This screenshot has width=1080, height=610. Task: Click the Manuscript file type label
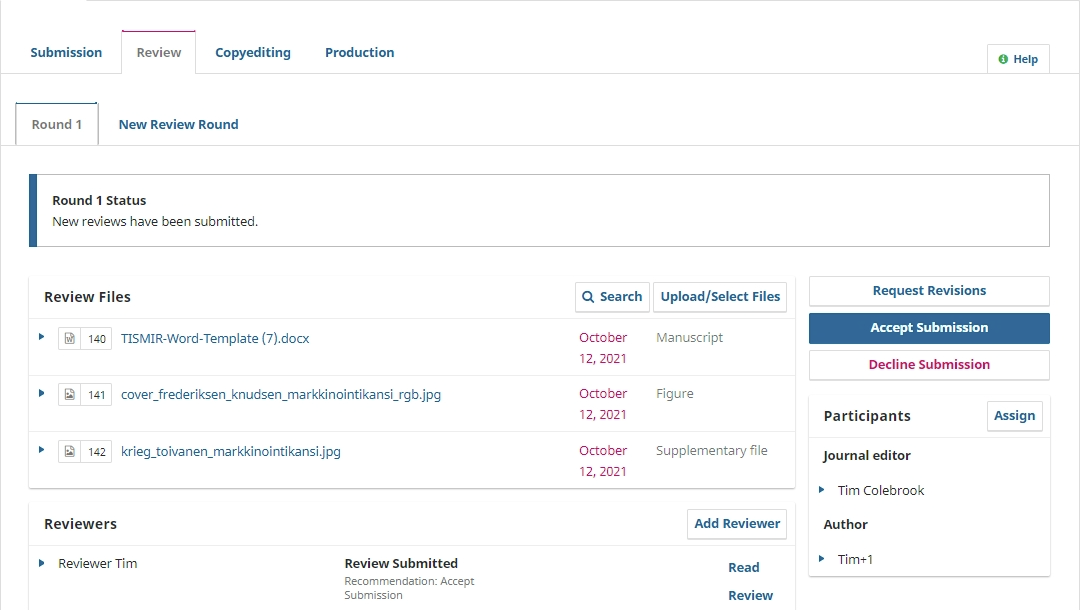point(689,337)
